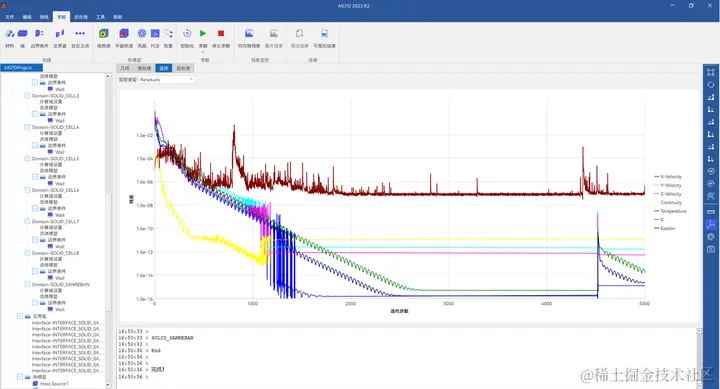
Task: Click X-Velocity legend entry
Action: click(x=668, y=177)
